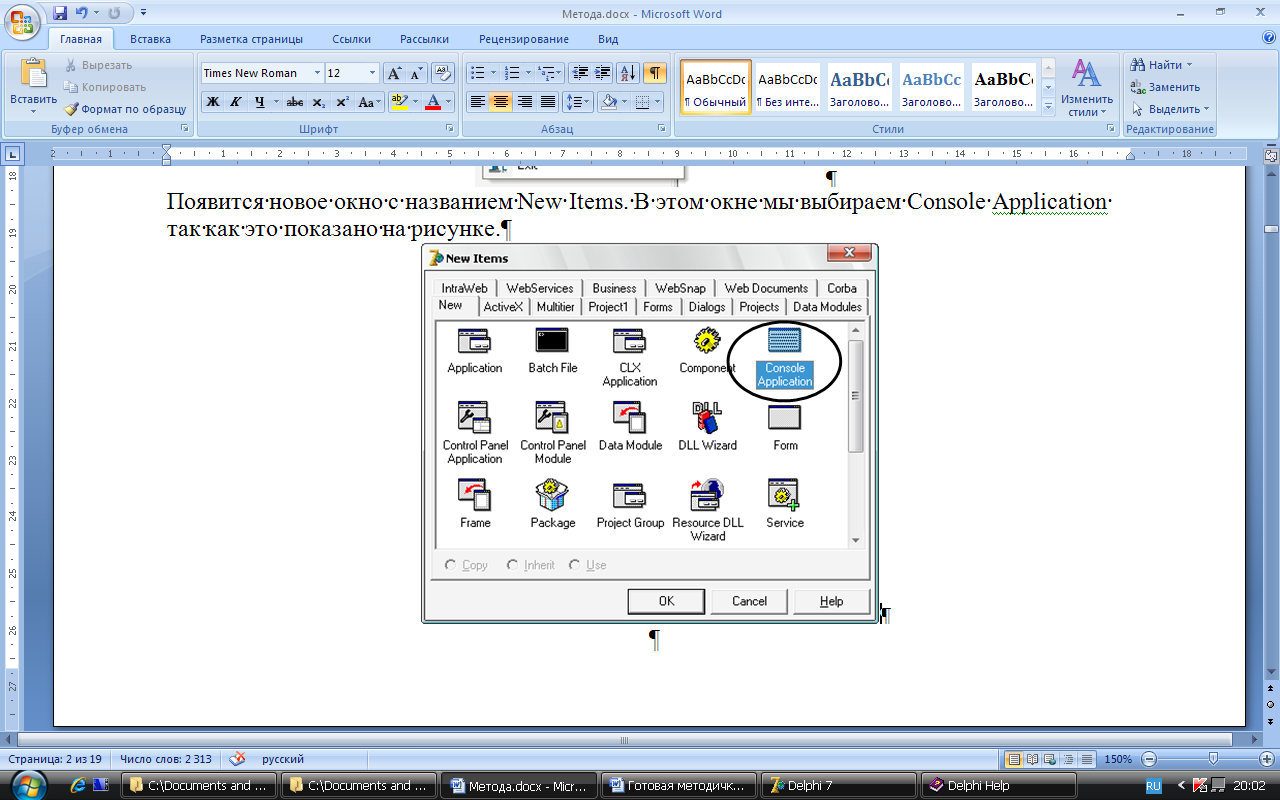Switch to Full Screen Reading view

coord(1032,759)
